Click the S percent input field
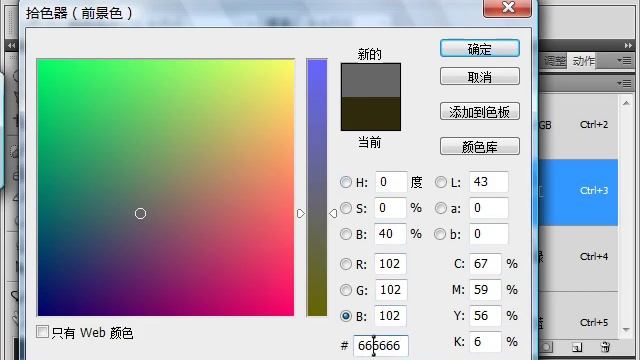Viewport: 640px width, 360px height. (x=391, y=208)
